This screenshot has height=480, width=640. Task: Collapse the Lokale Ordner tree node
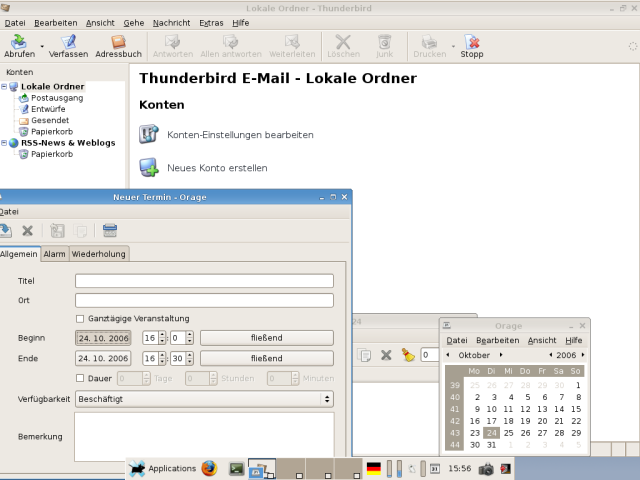[4, 87]
